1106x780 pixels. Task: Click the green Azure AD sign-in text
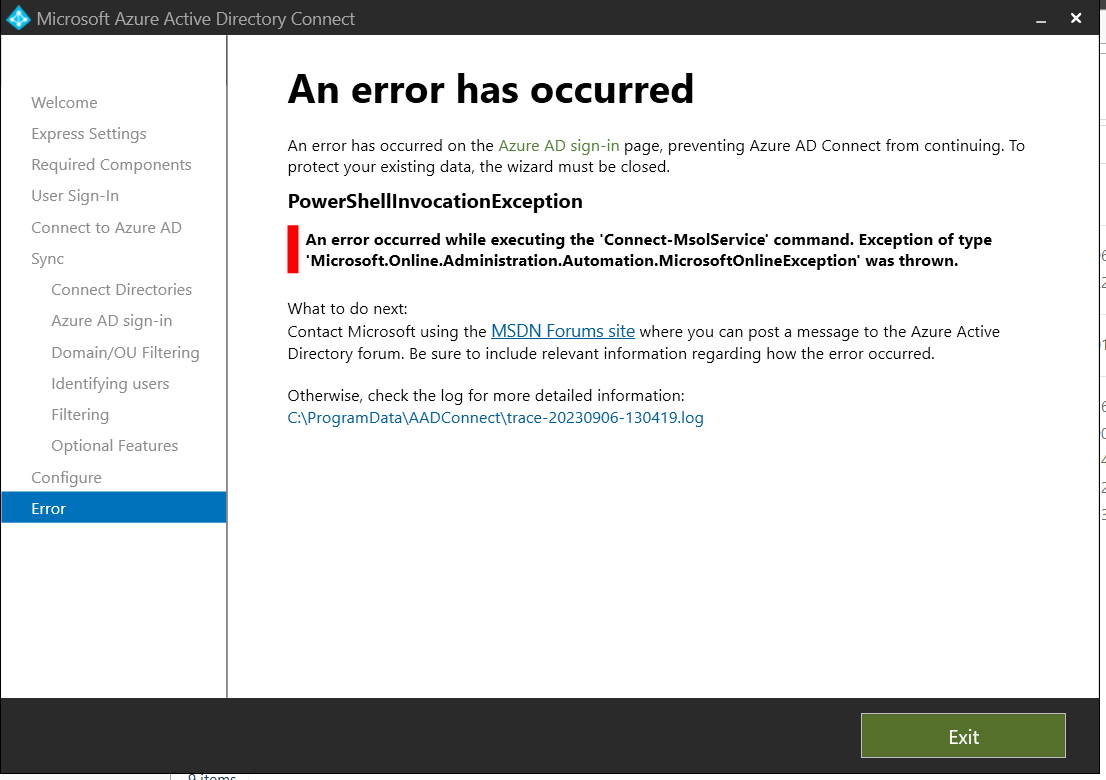point(559,145)
